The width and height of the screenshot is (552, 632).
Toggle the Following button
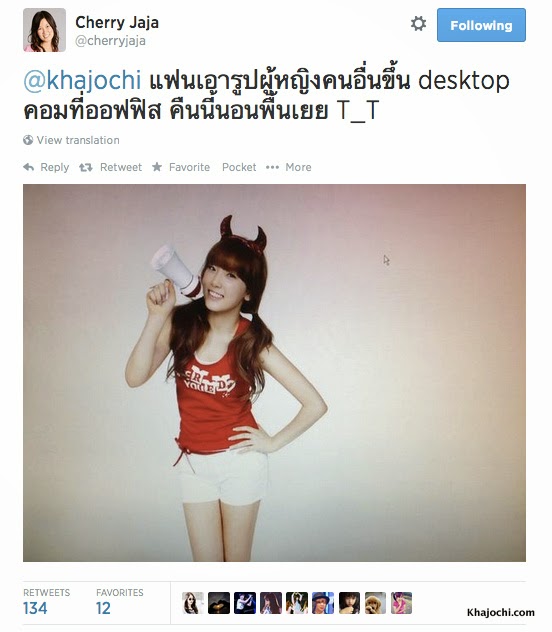[x=481, y=25]
